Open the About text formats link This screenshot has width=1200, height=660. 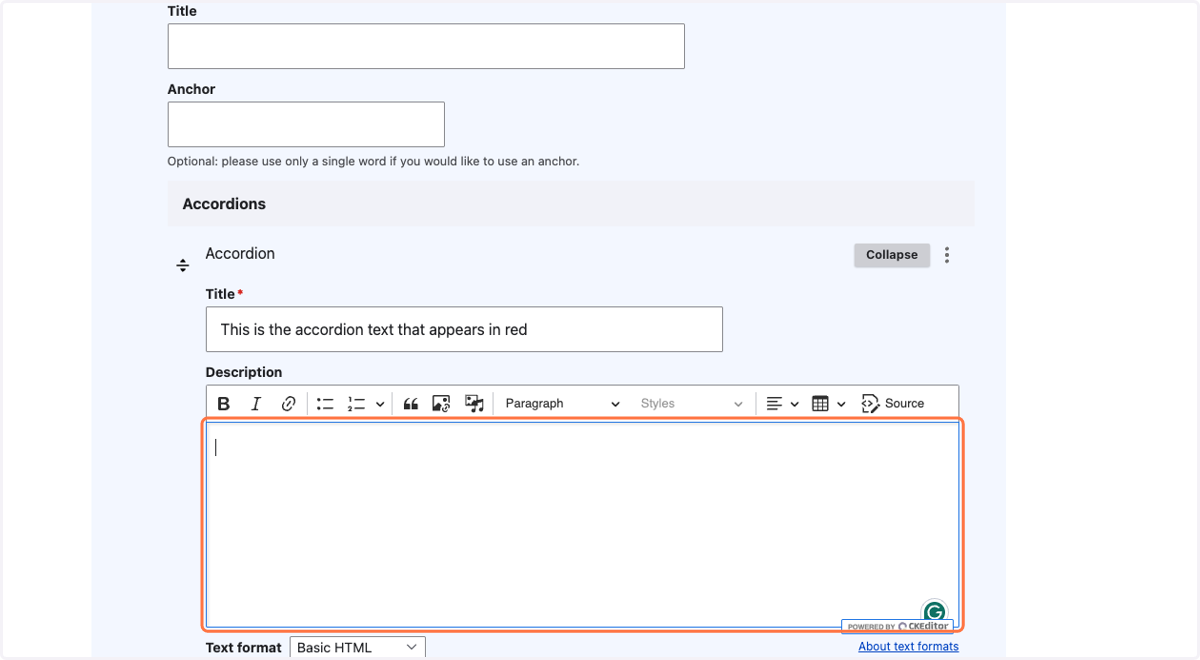[x=908, y=647]
